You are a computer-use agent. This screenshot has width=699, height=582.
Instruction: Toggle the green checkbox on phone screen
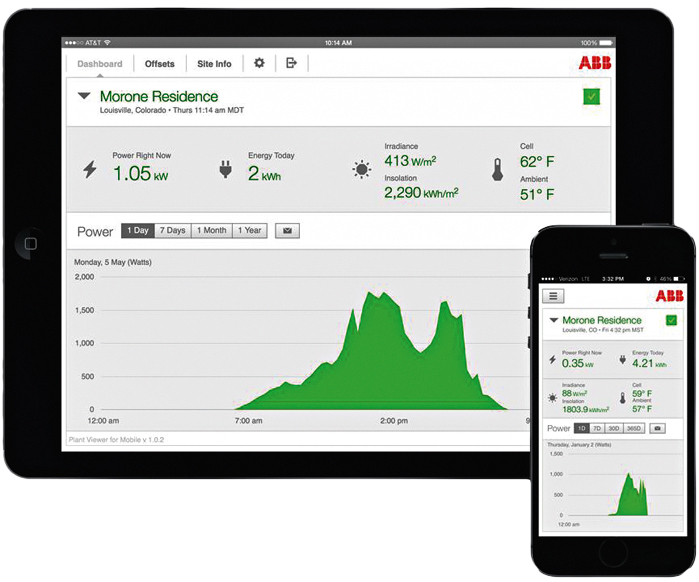click(x=671, y=321)
